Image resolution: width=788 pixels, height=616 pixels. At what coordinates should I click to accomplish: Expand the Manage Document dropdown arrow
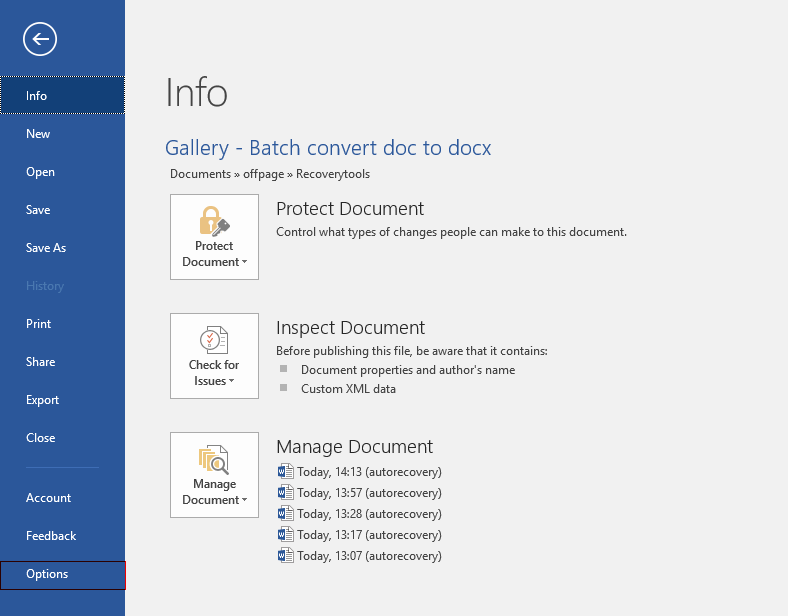pos(245,500)
